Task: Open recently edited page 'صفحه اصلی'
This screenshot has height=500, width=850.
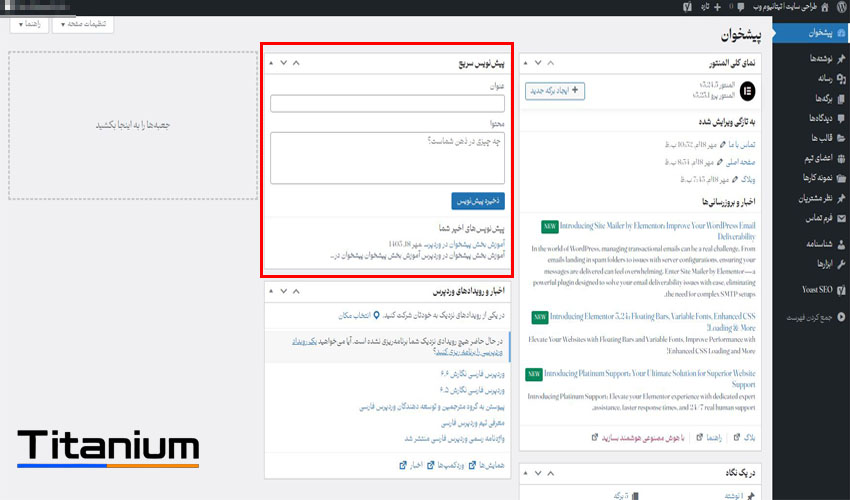Action: pyautogui.click(x=740, y=162)
